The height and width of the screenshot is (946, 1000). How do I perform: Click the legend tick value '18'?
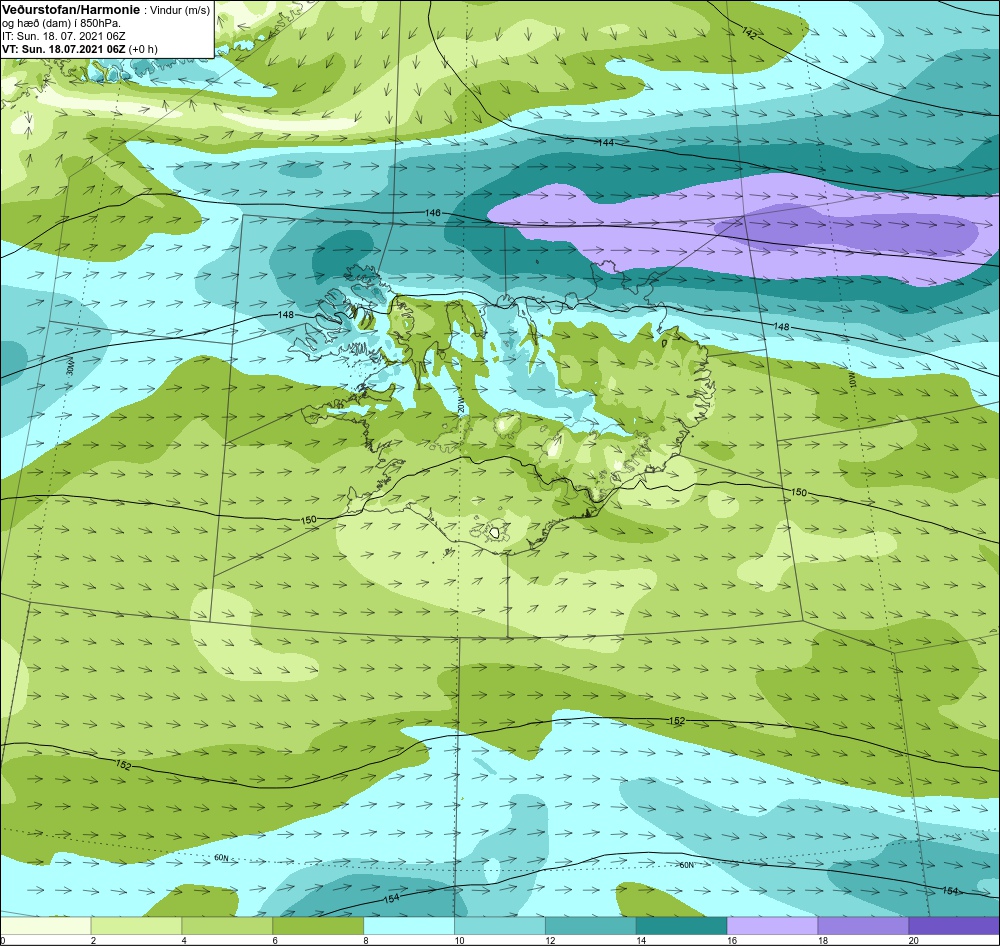tap(823, 940)
